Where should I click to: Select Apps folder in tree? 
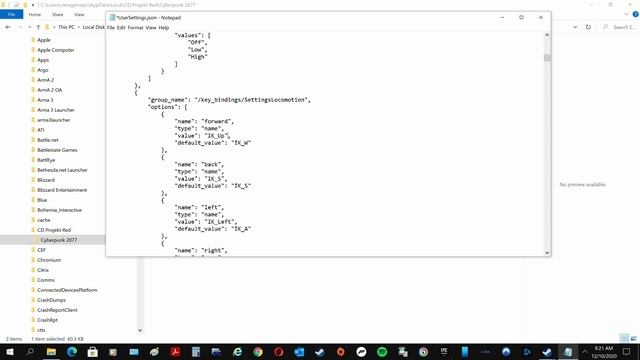43,60
